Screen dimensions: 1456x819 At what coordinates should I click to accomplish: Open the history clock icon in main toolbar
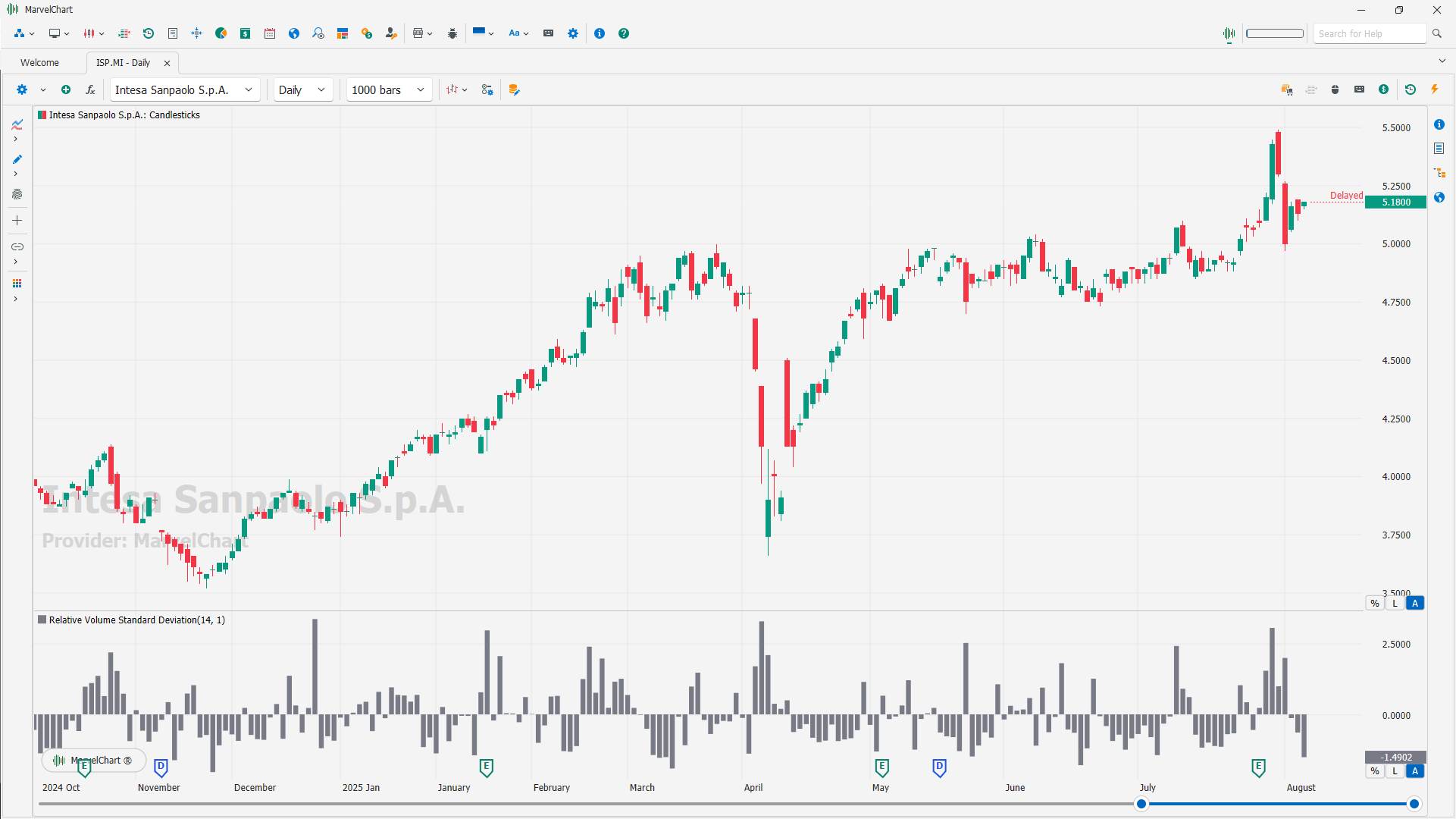tap(149, 33)
